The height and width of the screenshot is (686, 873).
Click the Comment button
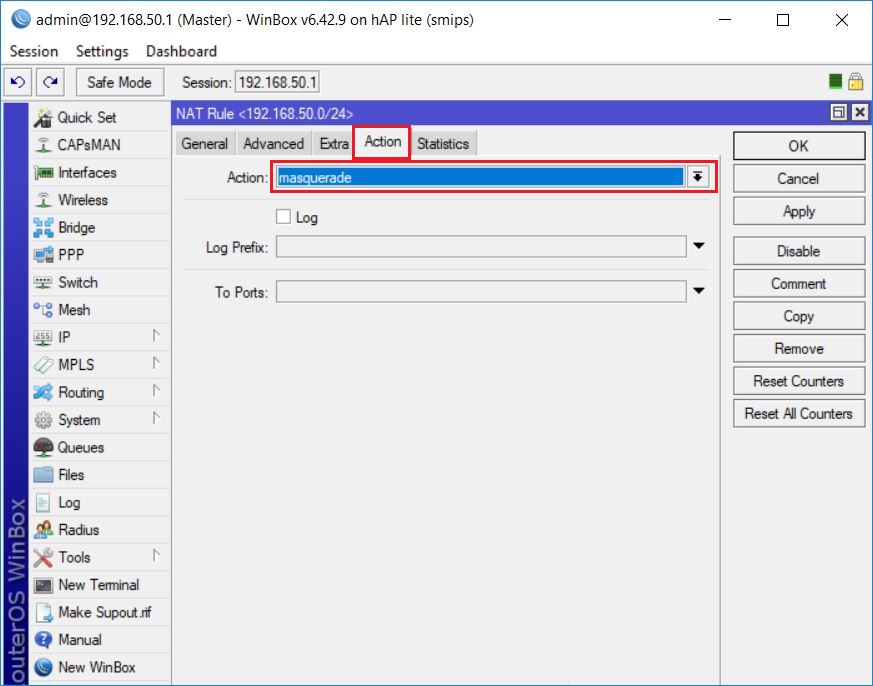[798, 283]
